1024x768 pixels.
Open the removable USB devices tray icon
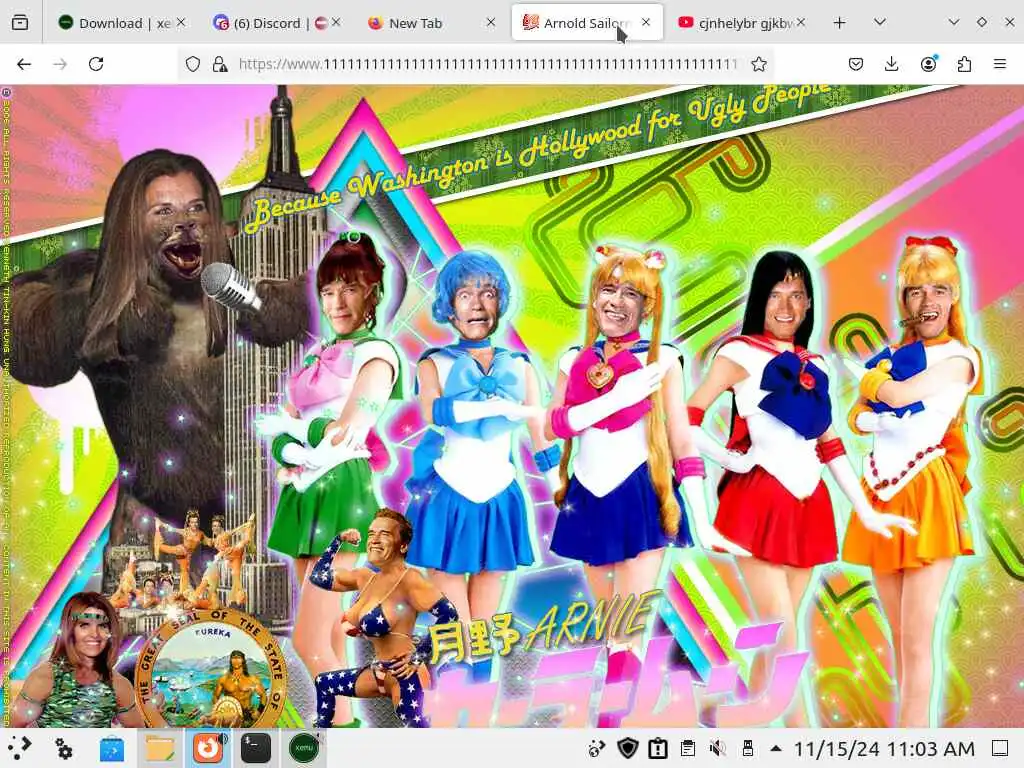click(x=748, y=748)
